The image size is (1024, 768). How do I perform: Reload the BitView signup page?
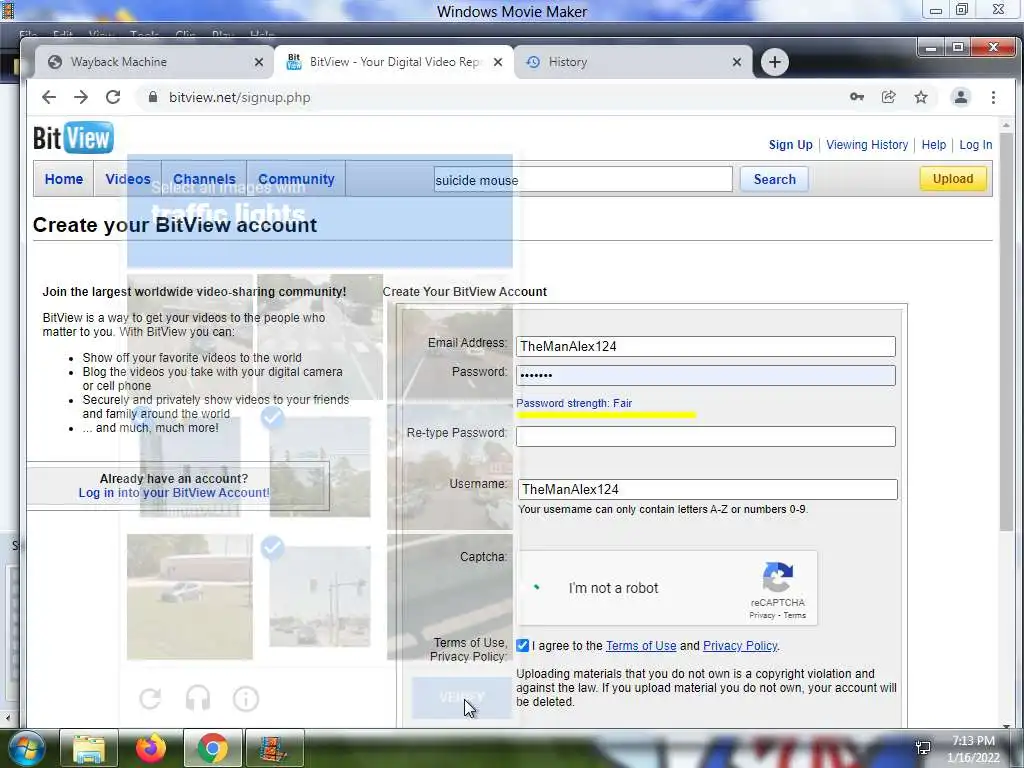[113, 97]
